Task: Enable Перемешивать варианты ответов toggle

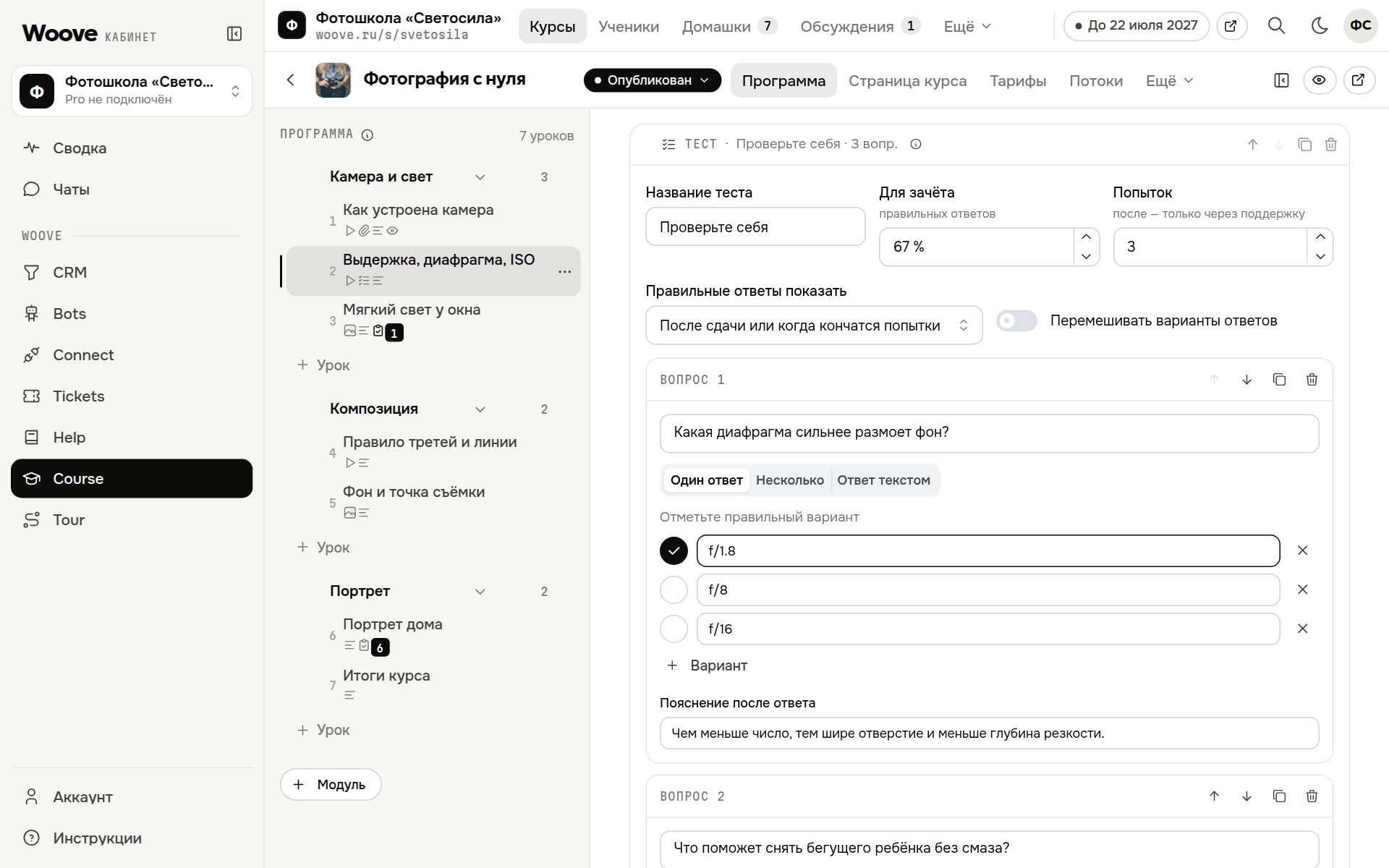Action: pos(1016,320)
